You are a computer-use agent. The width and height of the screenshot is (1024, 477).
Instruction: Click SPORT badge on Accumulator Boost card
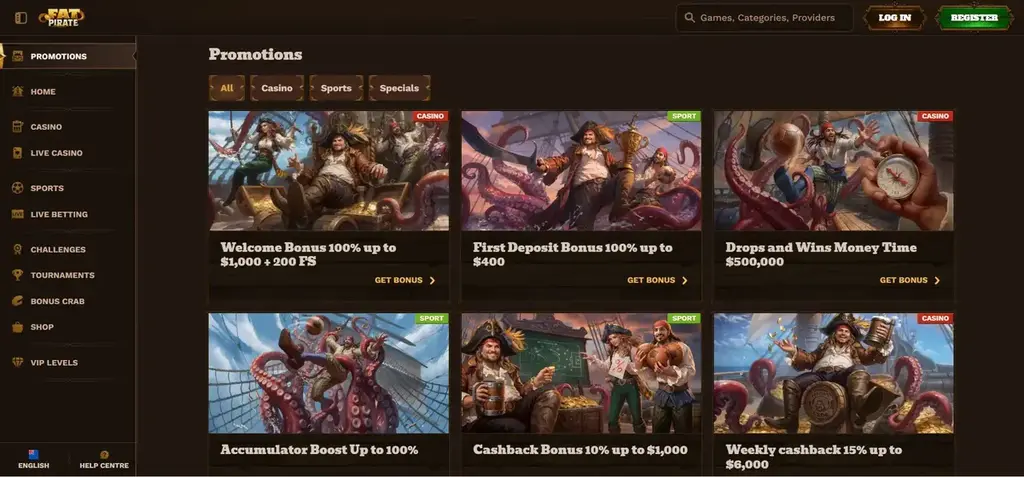(432, 319)
